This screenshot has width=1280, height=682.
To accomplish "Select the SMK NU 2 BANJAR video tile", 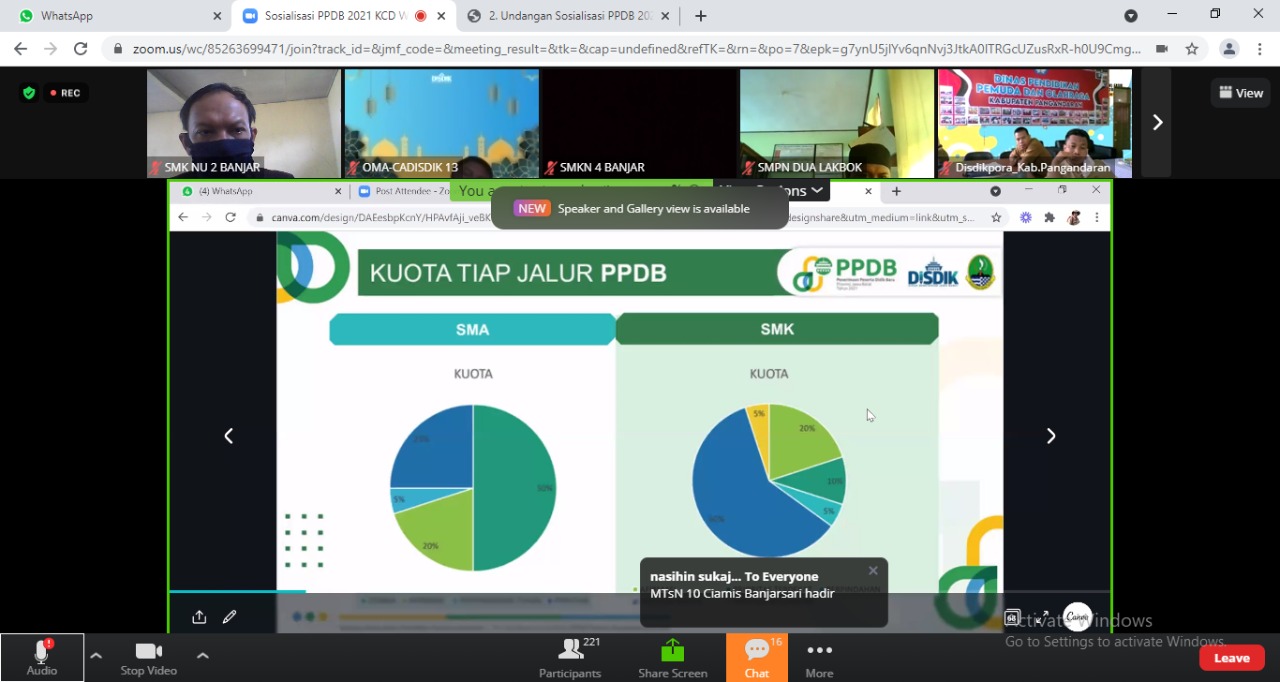I will [x=244, y=123].
